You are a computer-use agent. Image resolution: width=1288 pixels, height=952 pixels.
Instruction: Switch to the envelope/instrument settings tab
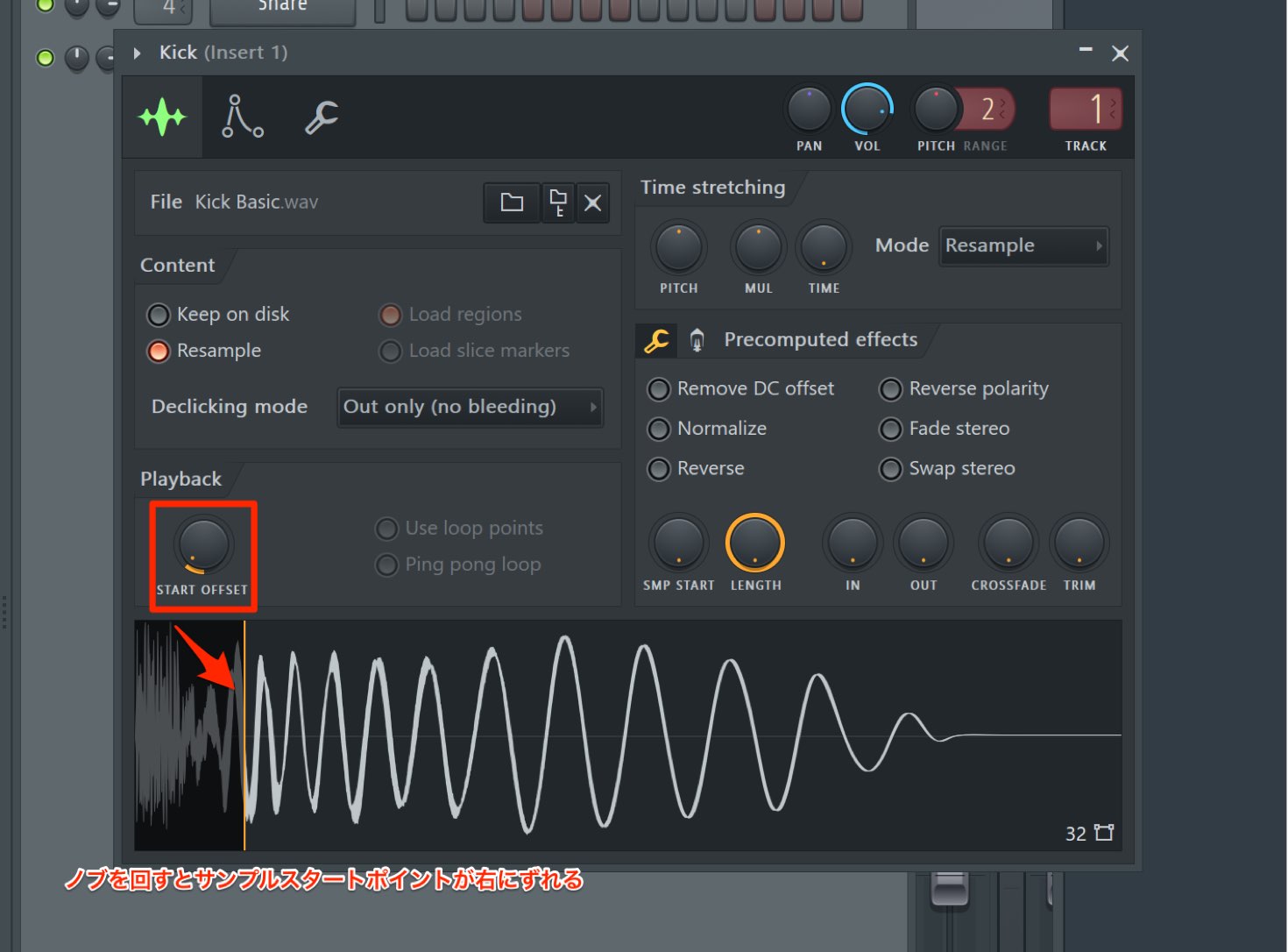242,117
